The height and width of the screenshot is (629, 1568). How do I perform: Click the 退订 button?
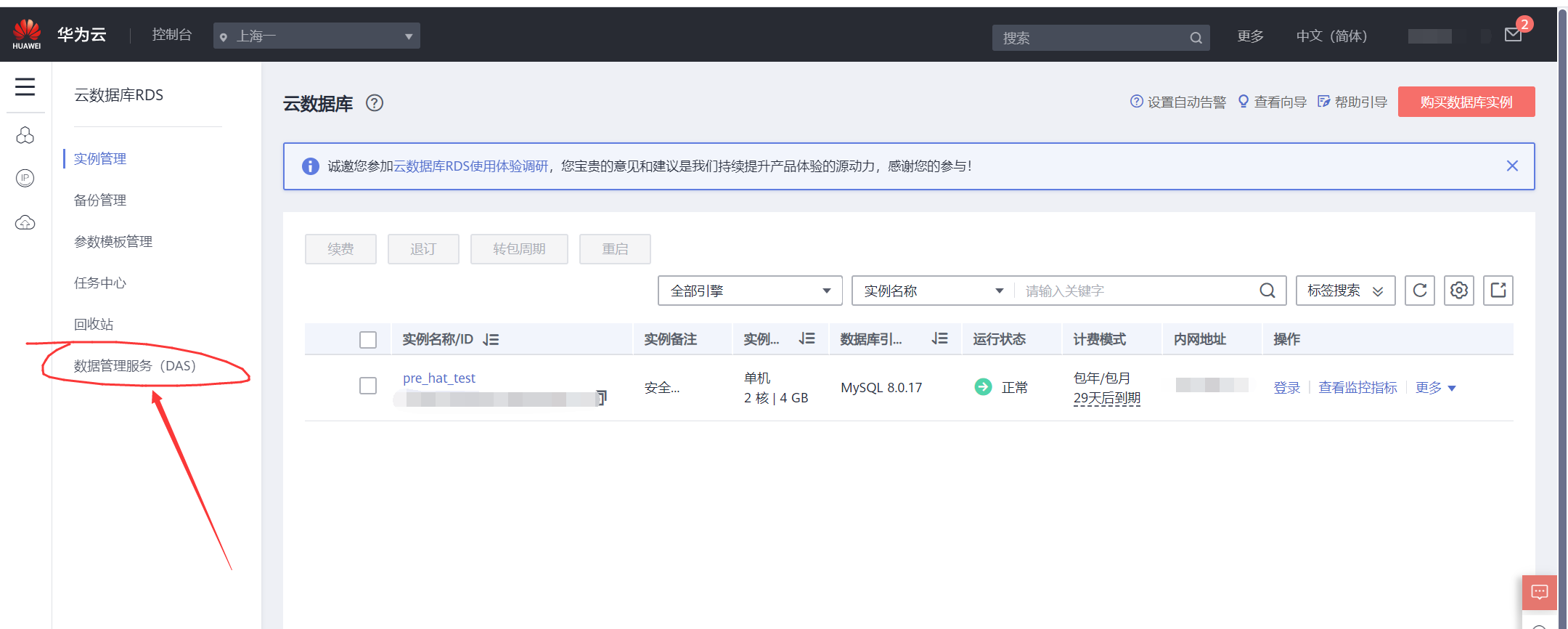[423, 249]
